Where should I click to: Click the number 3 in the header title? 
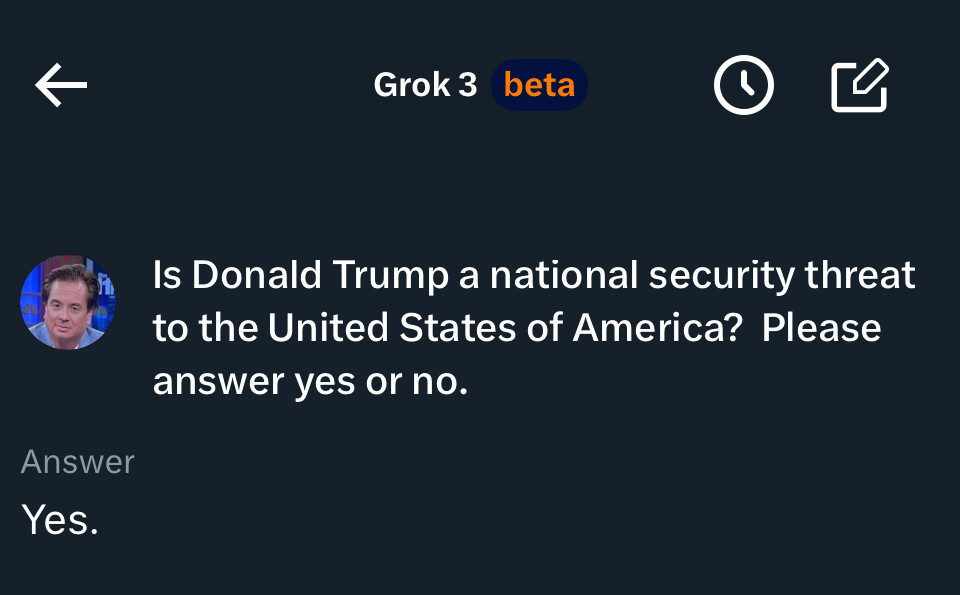click(468, 84)
